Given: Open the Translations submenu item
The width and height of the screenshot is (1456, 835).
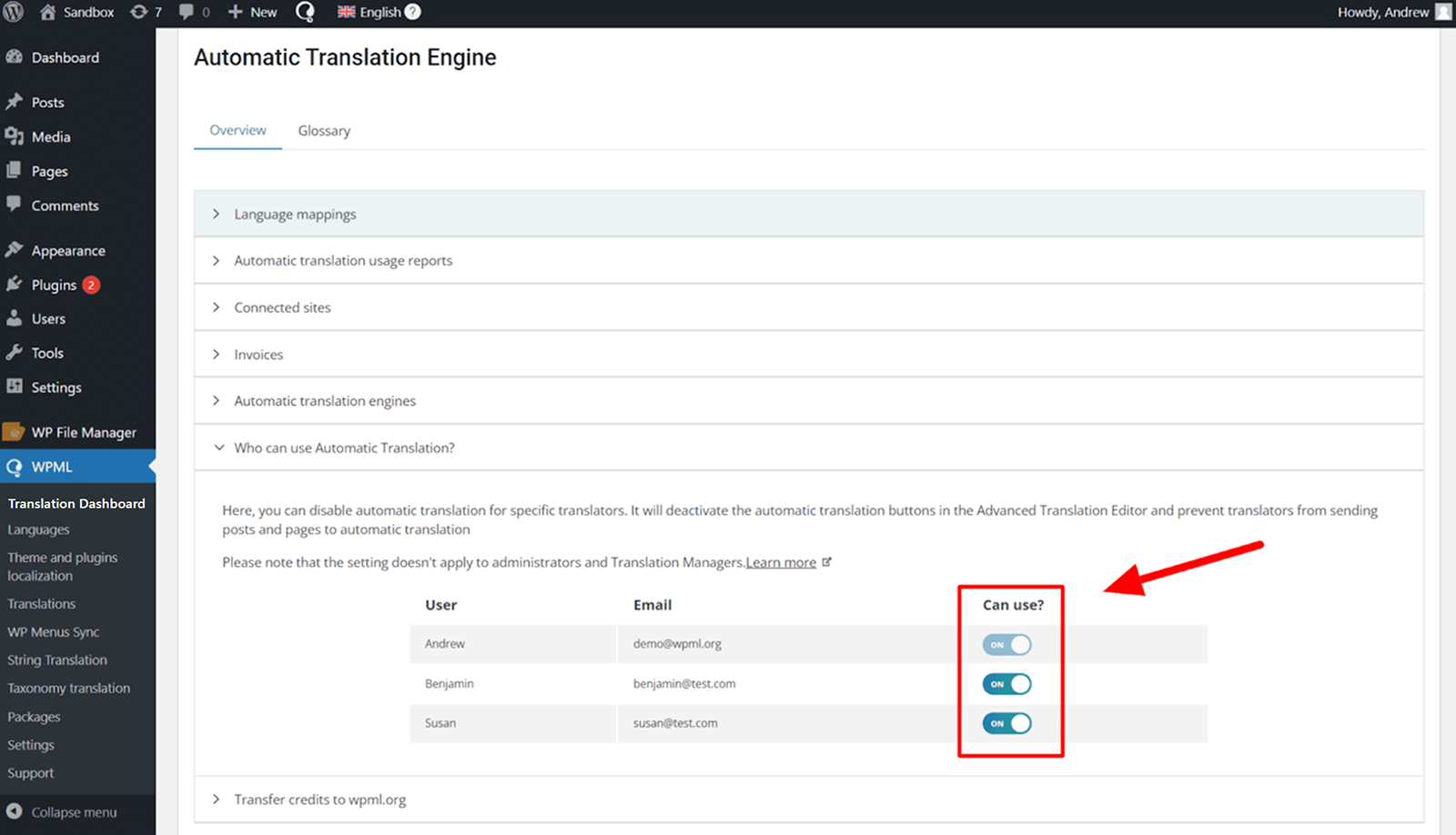Looking at the screenshot, I should 41,604.
